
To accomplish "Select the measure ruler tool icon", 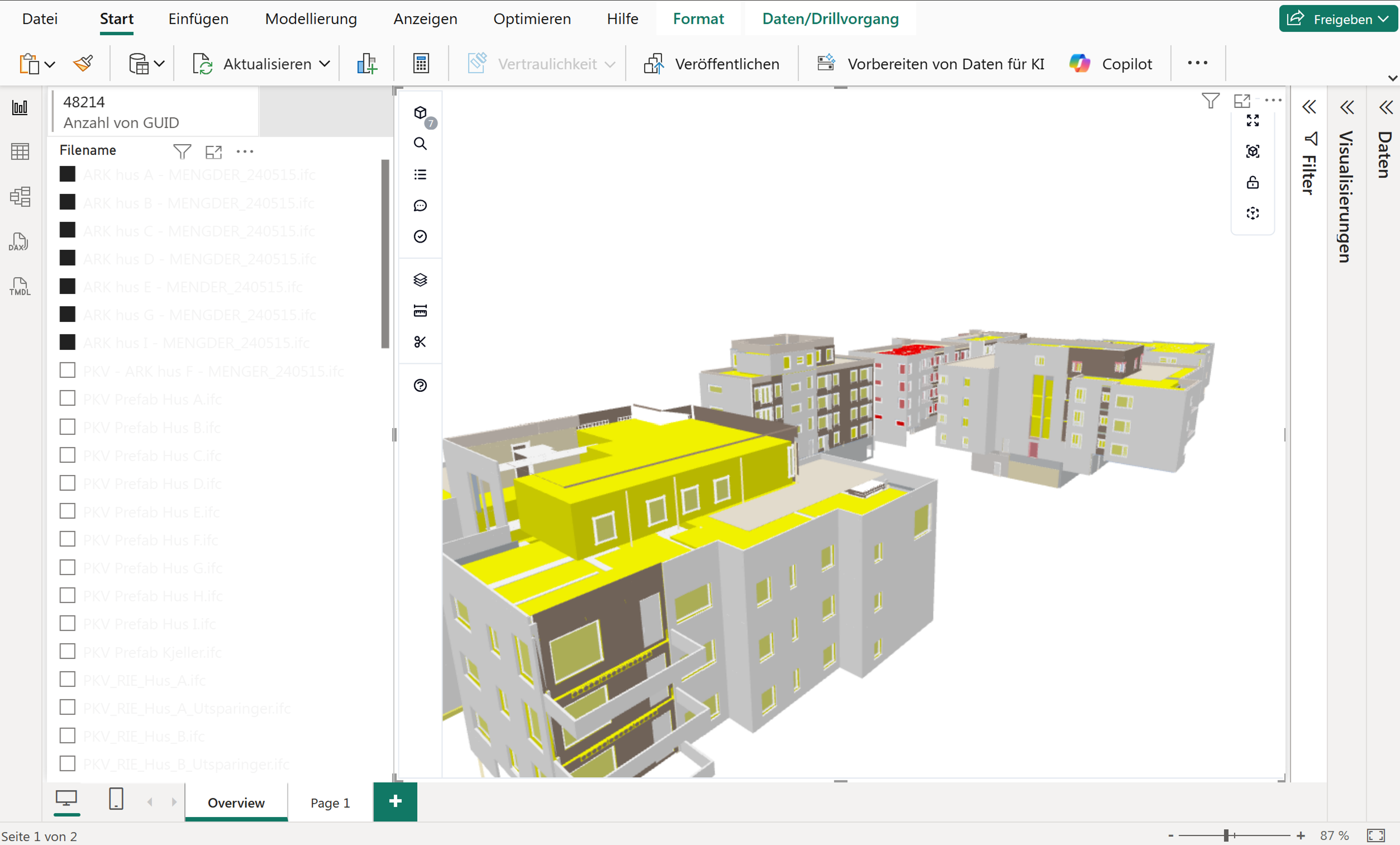I will click(420, 310).
